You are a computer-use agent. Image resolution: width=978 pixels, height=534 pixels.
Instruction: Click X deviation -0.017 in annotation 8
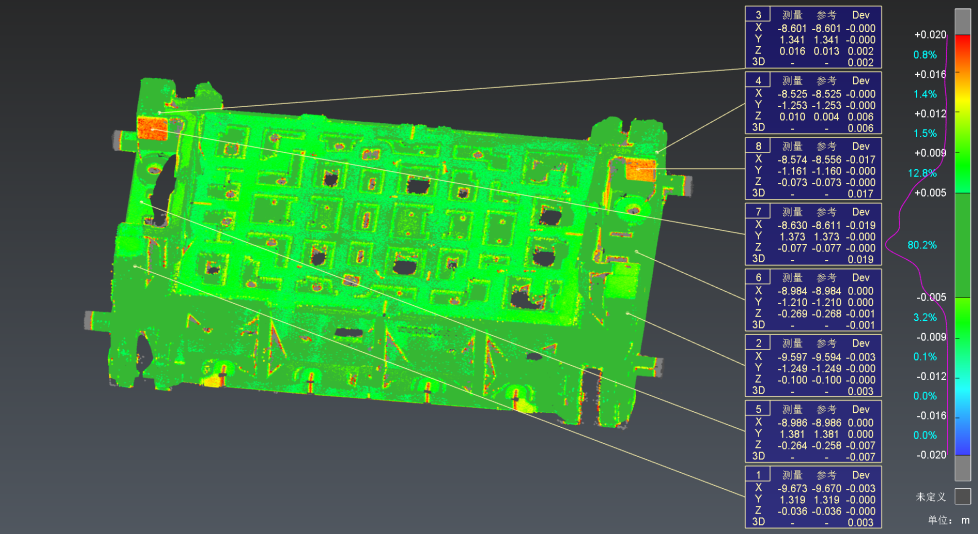pos(861,160)
